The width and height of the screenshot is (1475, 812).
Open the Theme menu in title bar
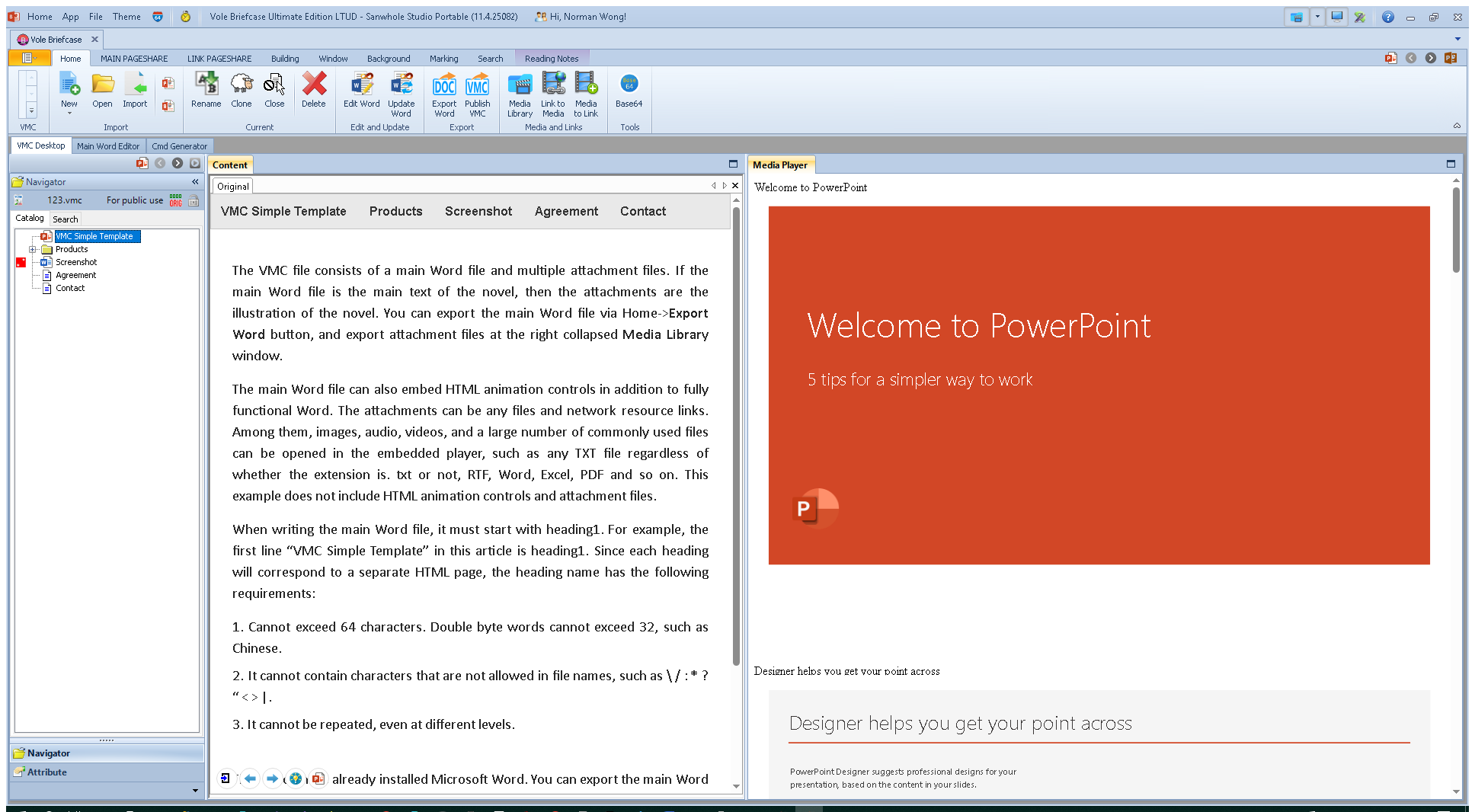pyautogui.click(x=126, y=17)
